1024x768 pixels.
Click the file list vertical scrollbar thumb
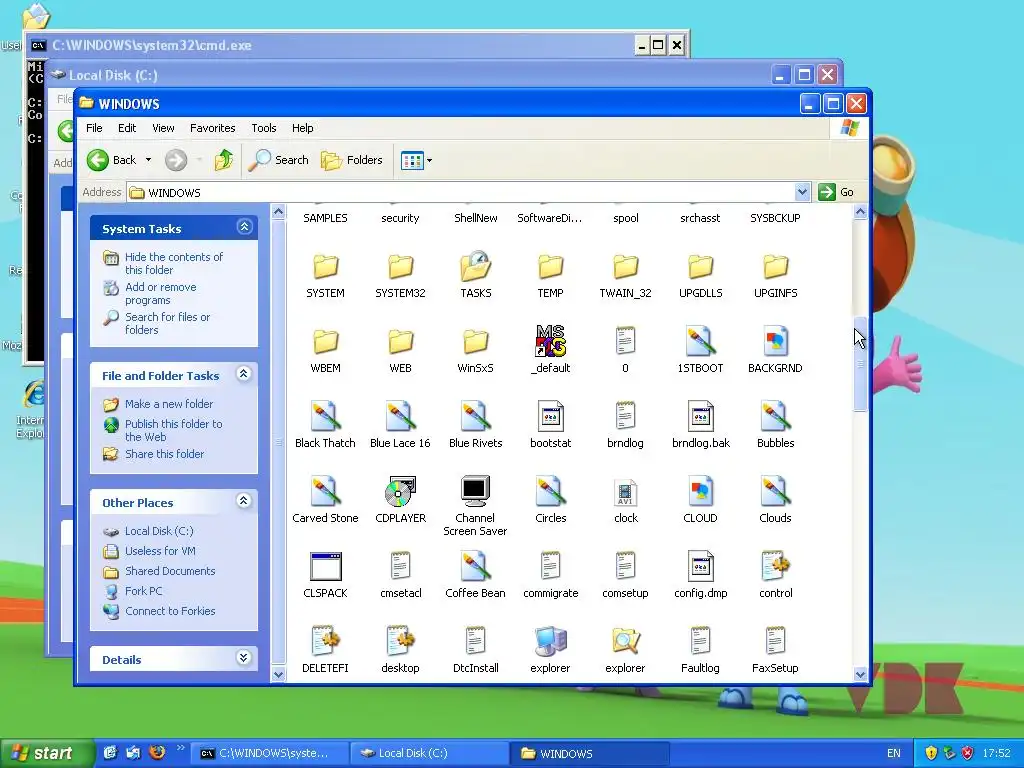860,364
